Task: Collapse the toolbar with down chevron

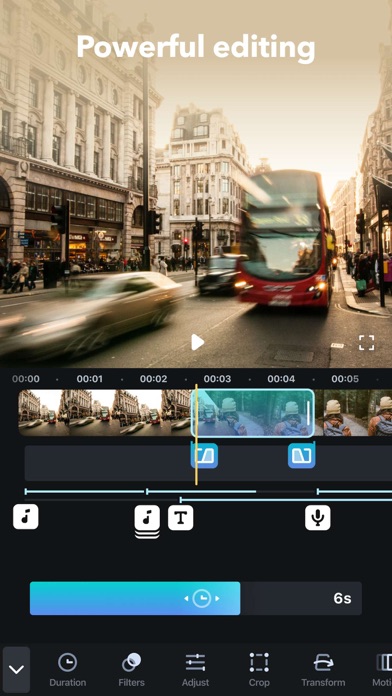Action: pos(16,669)
